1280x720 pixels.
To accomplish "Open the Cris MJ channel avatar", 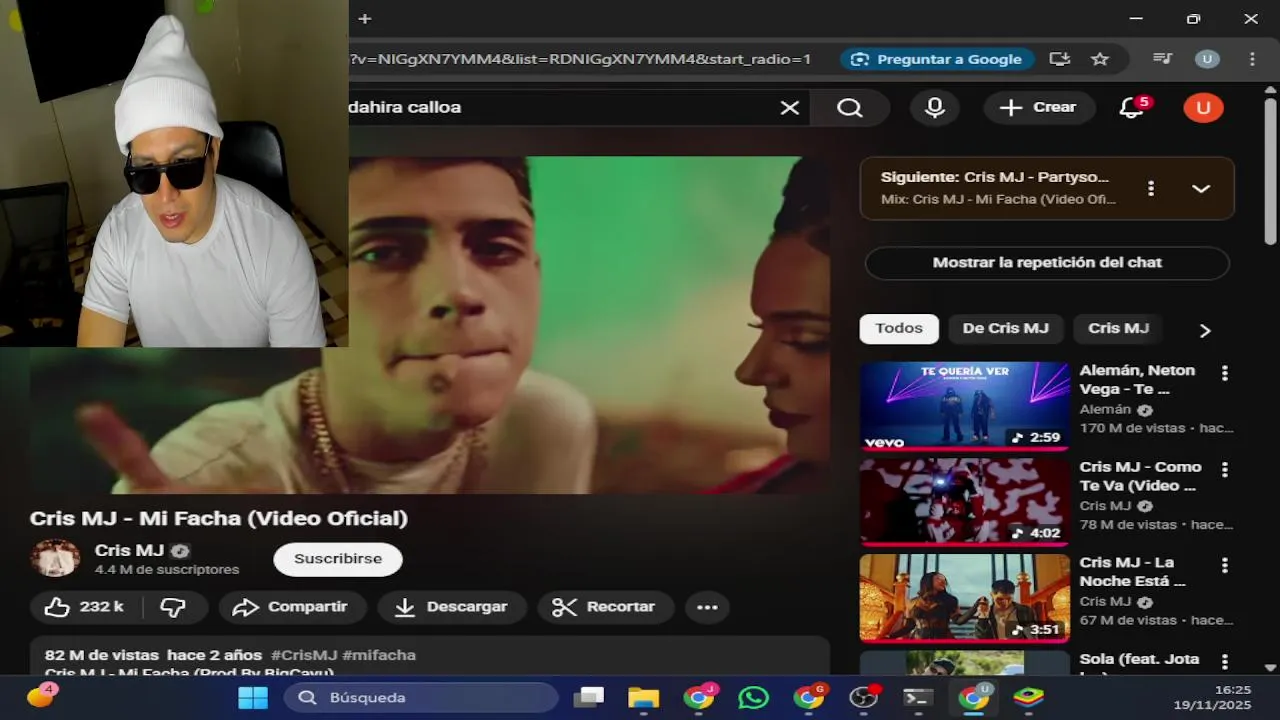I will pyautogui.click(x=55, y=559).
